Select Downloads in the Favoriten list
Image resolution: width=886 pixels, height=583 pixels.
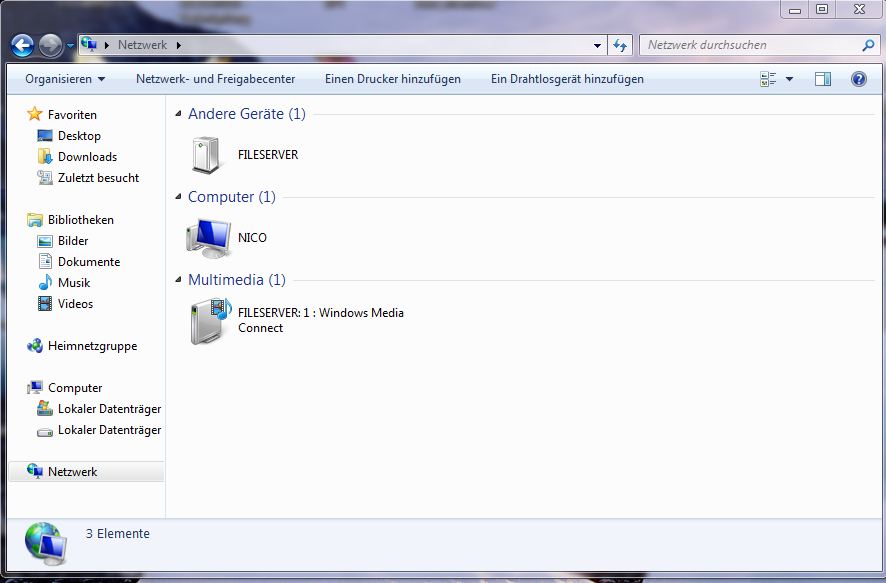(87, 157)
